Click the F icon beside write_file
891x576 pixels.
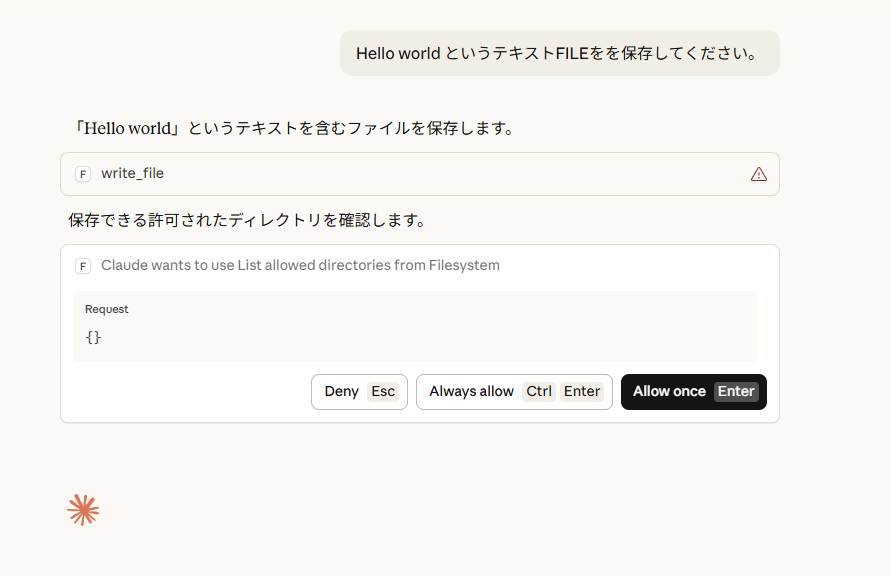[83, 174]
